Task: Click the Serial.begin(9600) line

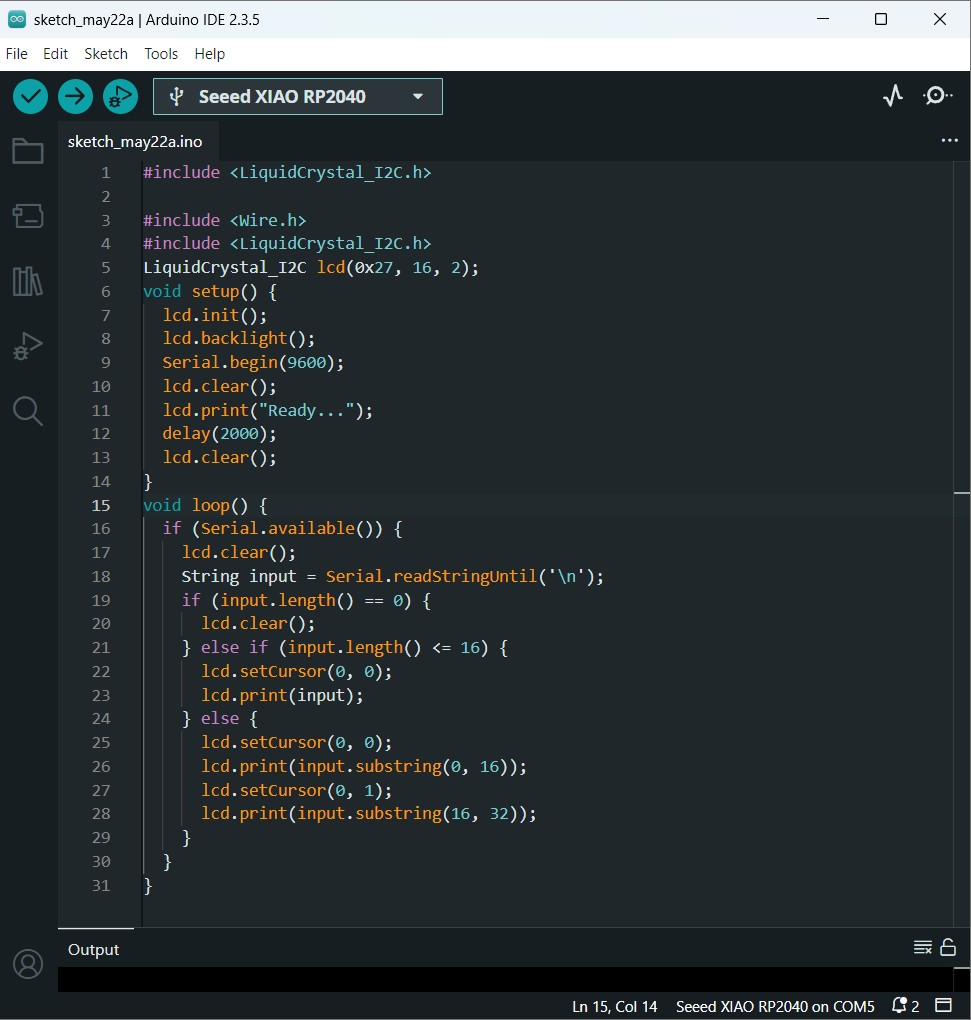Action: point(253,362)
